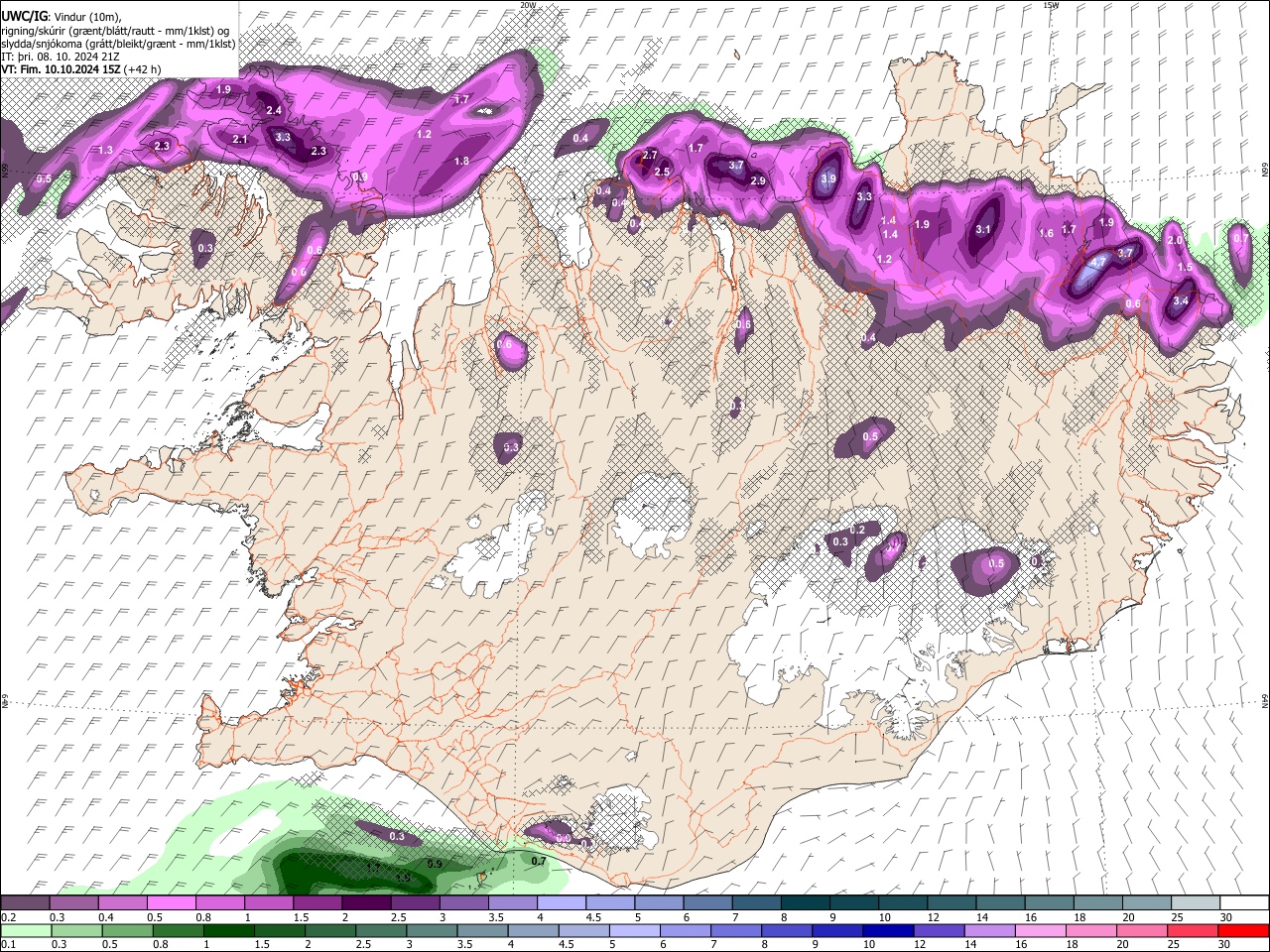
Task: Click the lower legend swatch starting at 20
Action: (1141, 930)
